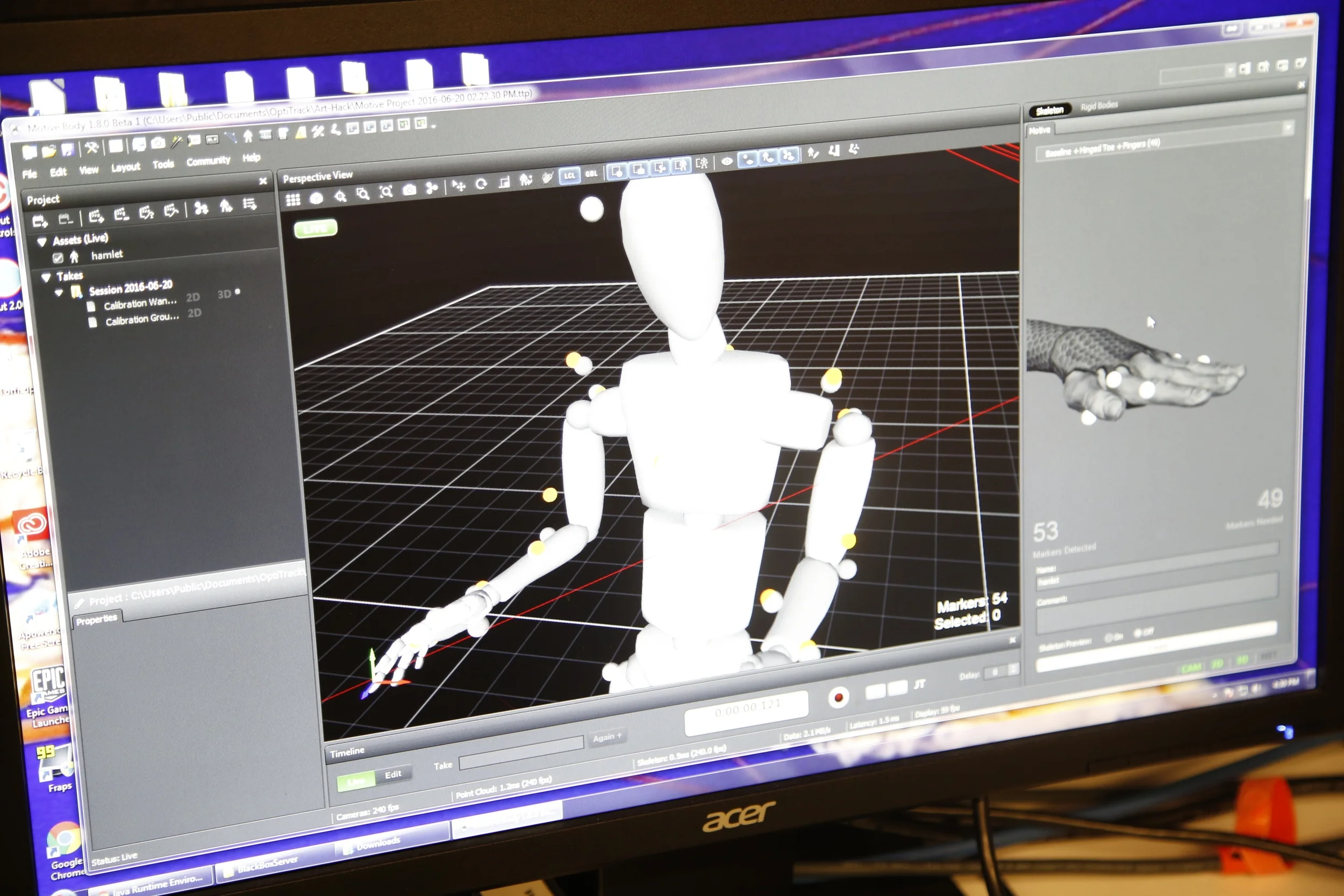The height and width of the screenshot is (896, 1344).
Task: Click the skeleton figure icon in main toolbar
Action: point(248,137)
